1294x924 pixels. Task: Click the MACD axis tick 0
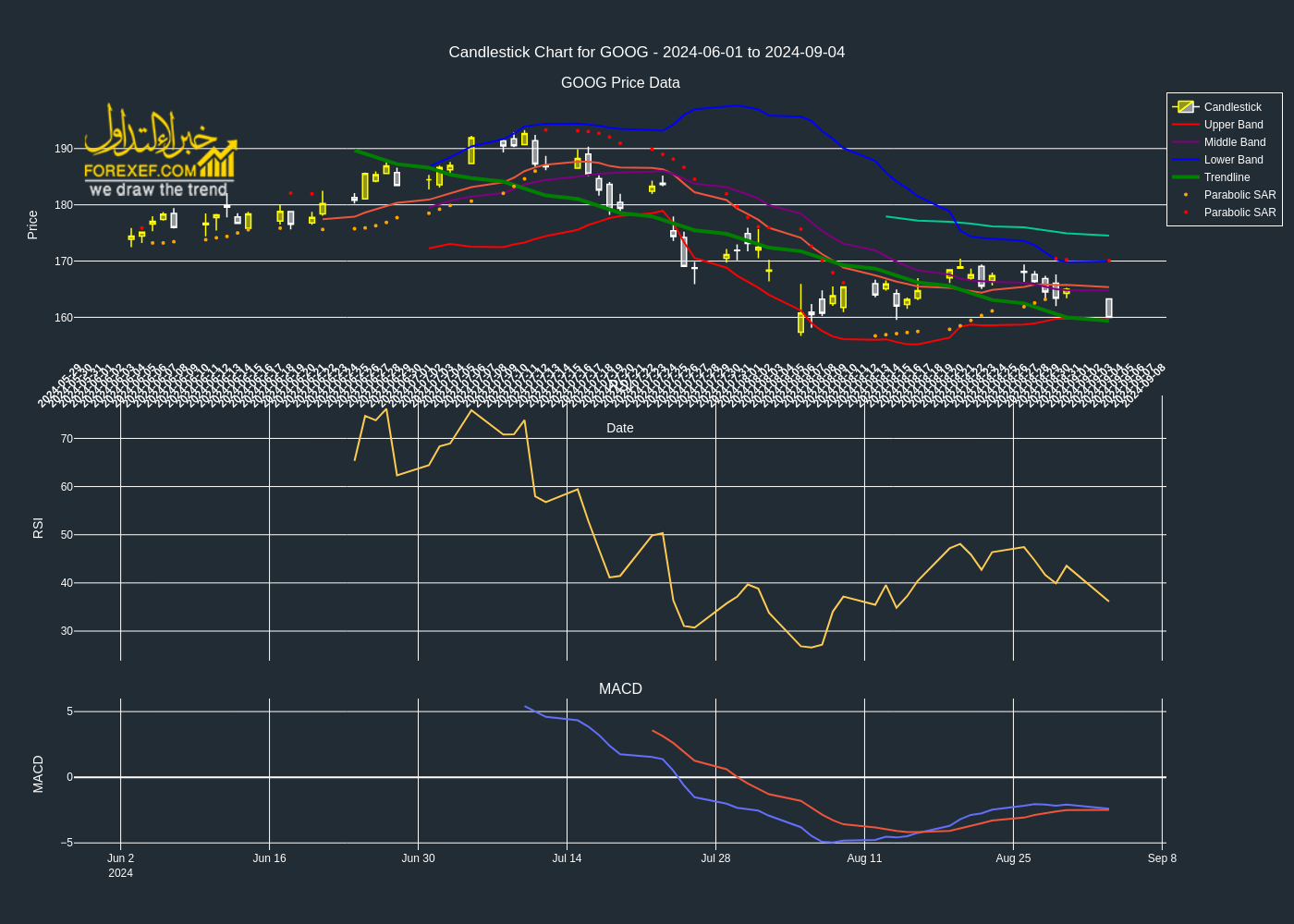[x=69, y=777]
